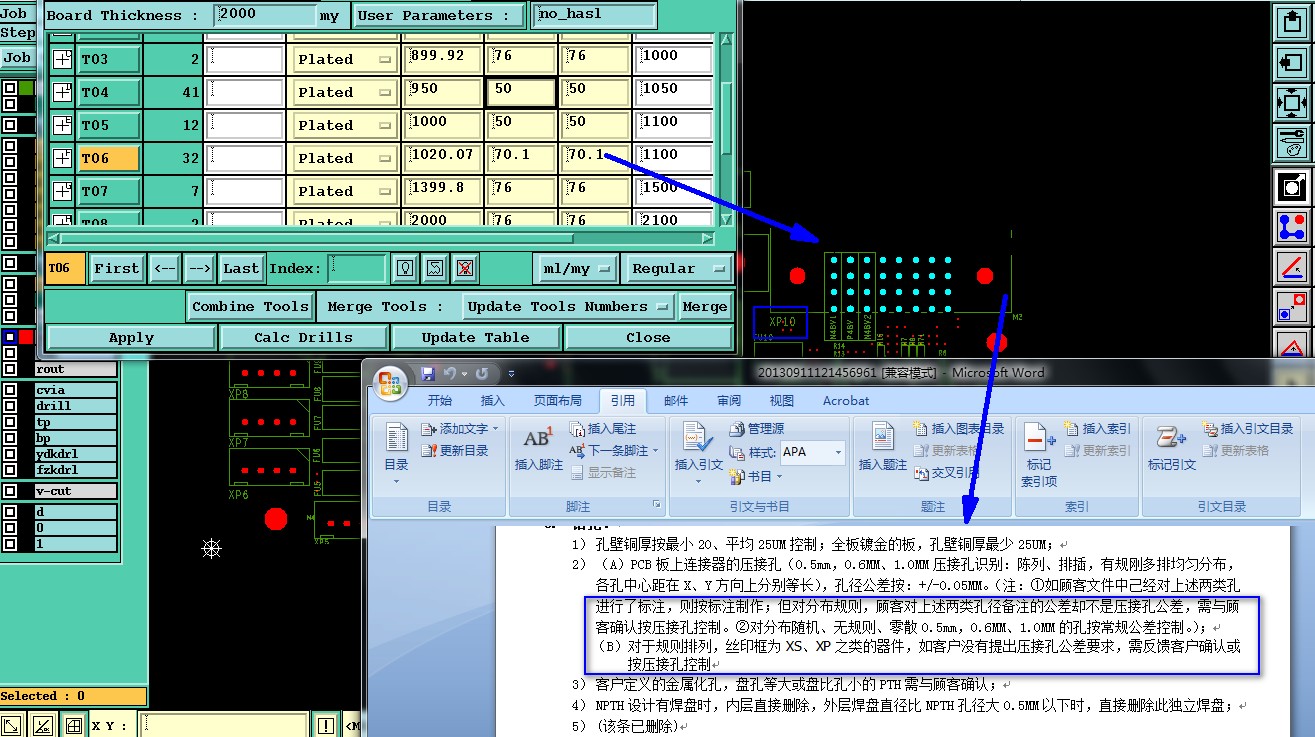Click the T06 row crosshair icon

[x=62, y=158]
